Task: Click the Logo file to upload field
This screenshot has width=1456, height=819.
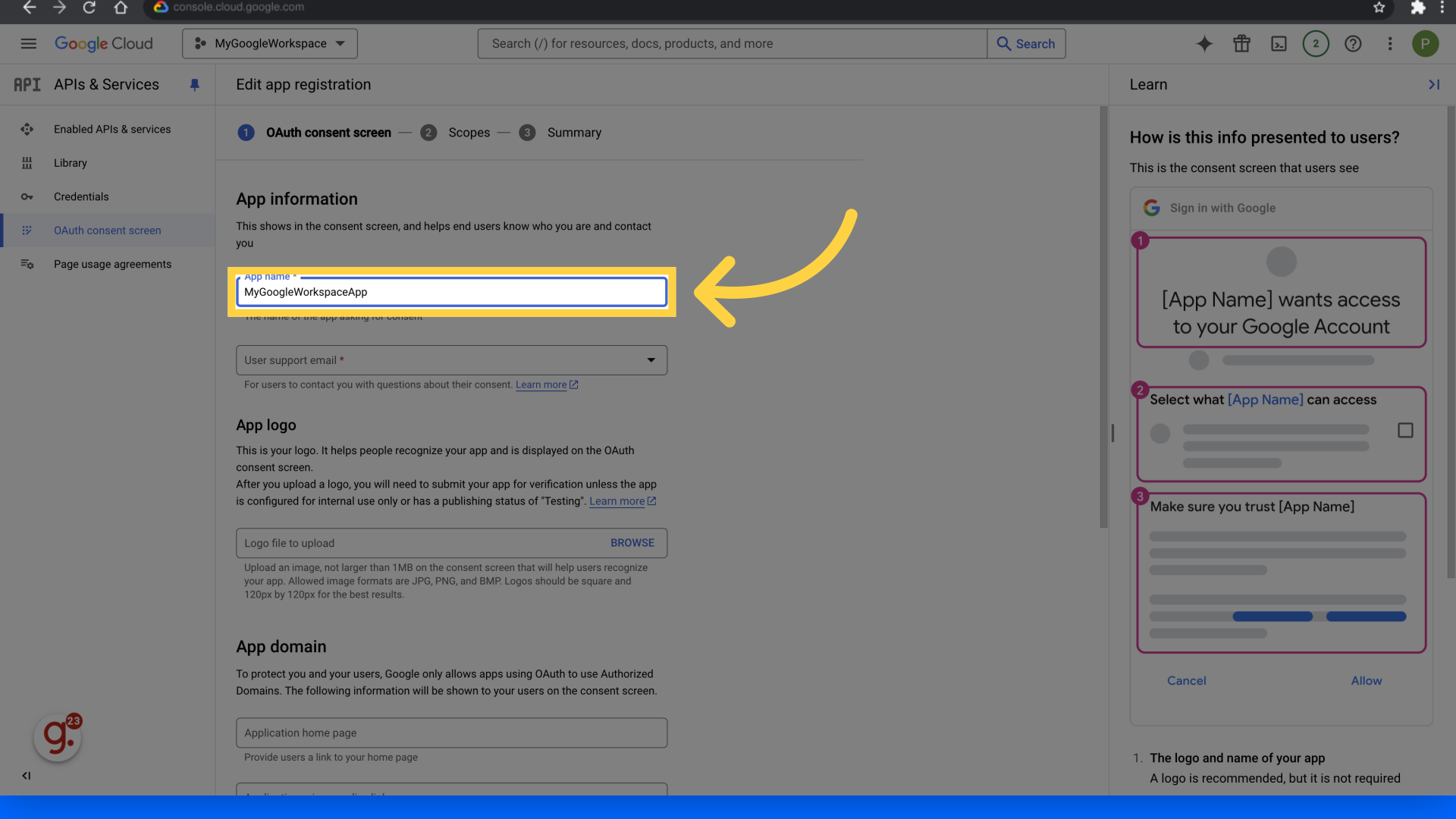Action: (451, 543)
